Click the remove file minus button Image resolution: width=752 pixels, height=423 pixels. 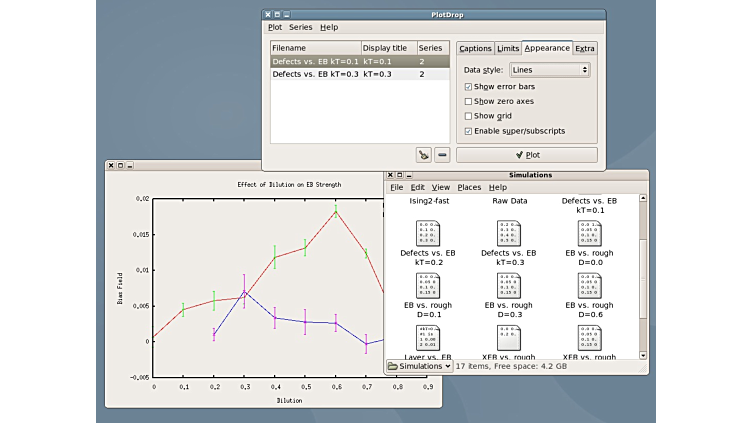(x=442, y=155)
